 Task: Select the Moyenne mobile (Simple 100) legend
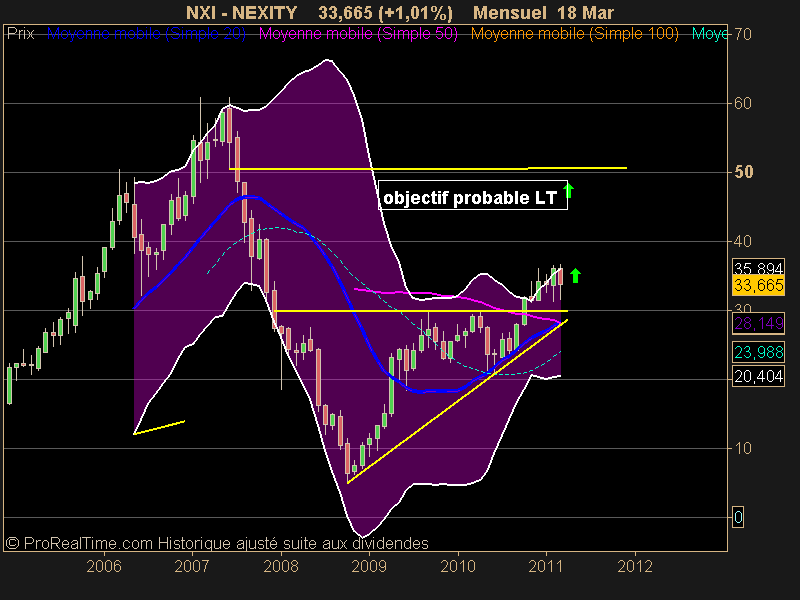[574, 34]
